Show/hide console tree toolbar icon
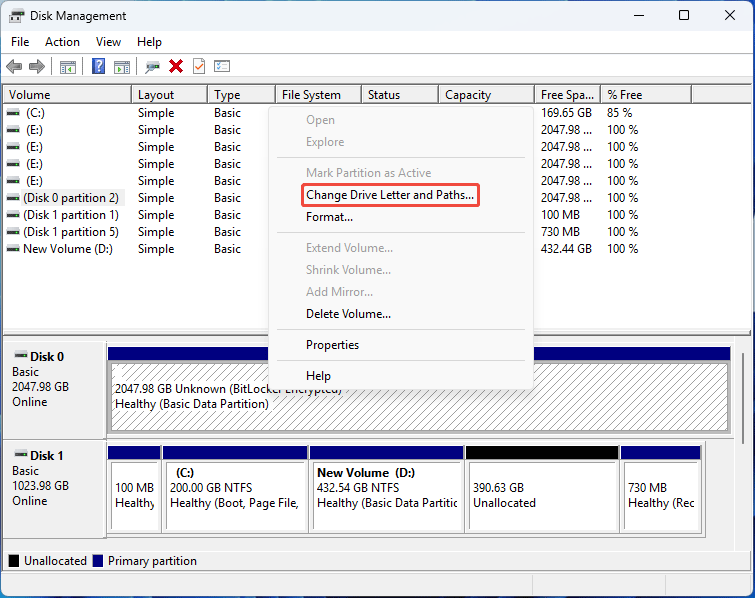 (x=67, y=66)
